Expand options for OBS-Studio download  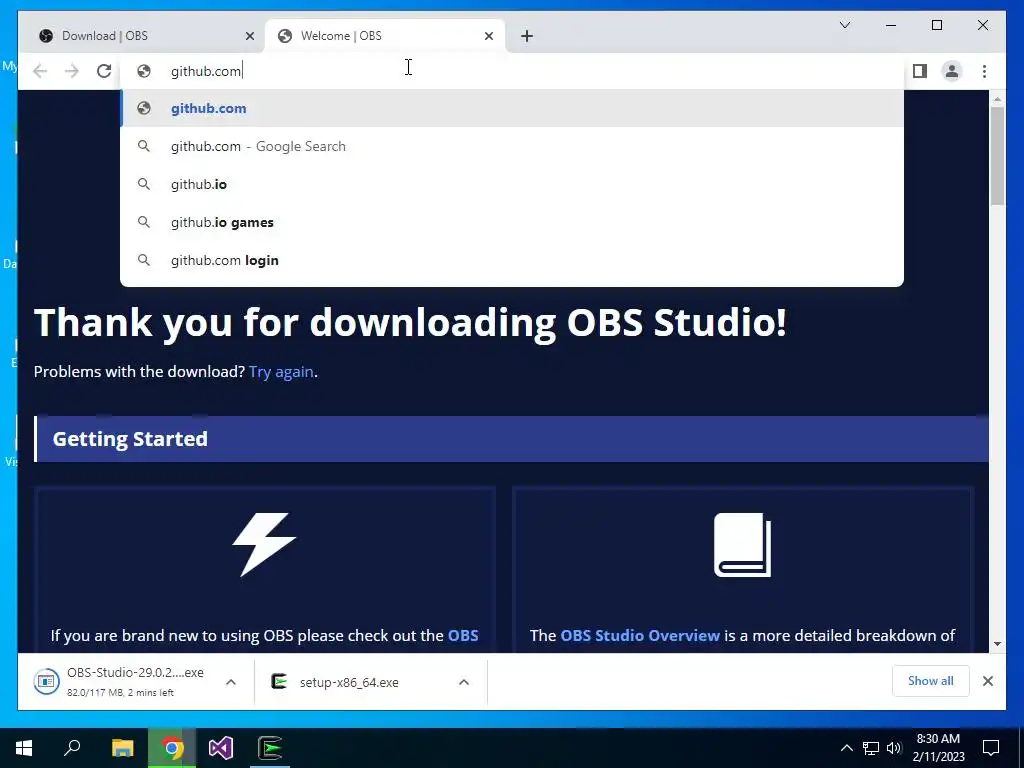[231, 682]
